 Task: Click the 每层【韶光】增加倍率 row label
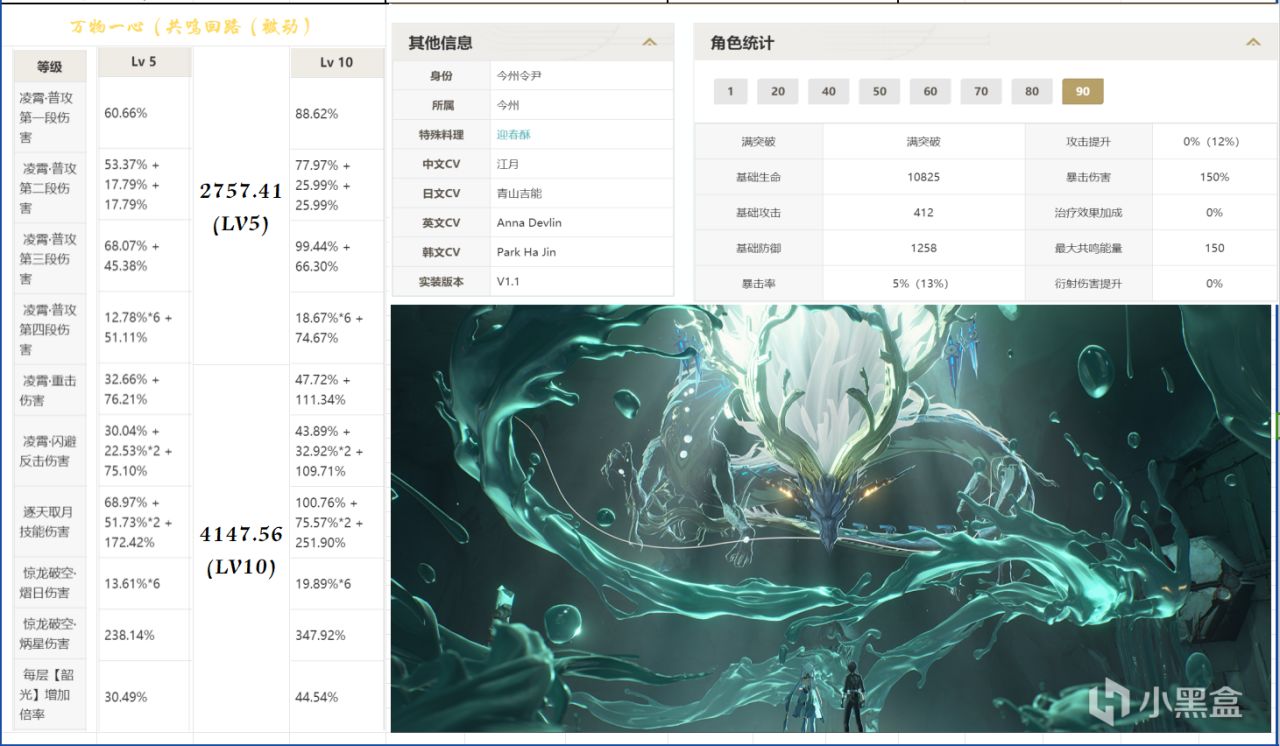pos(47,694)
